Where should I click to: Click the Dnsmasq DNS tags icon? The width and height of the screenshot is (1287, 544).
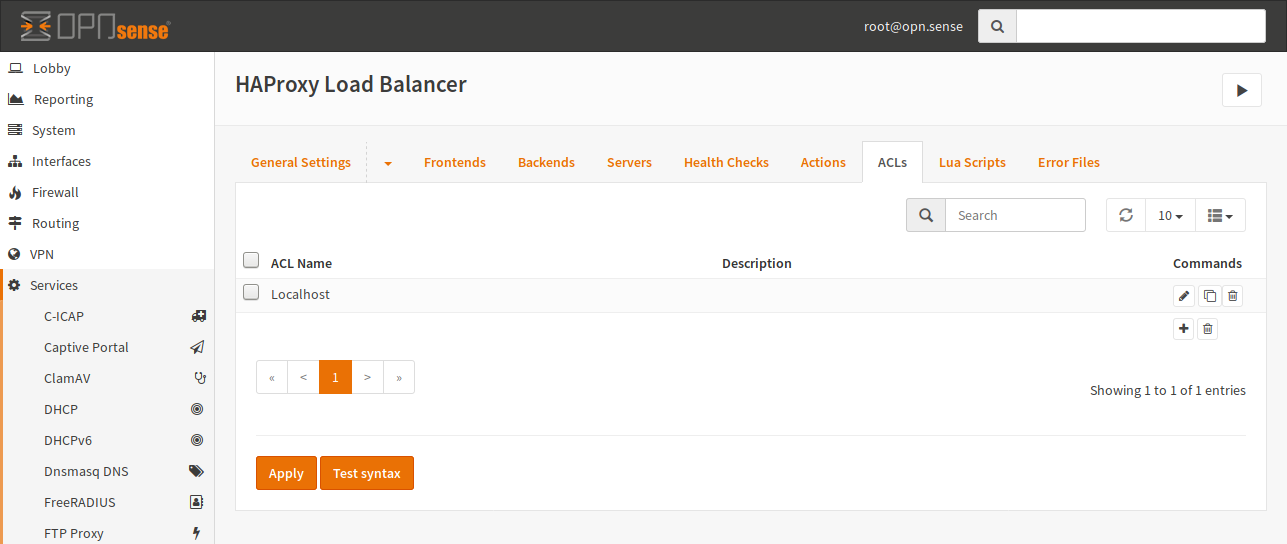(197, 471)
